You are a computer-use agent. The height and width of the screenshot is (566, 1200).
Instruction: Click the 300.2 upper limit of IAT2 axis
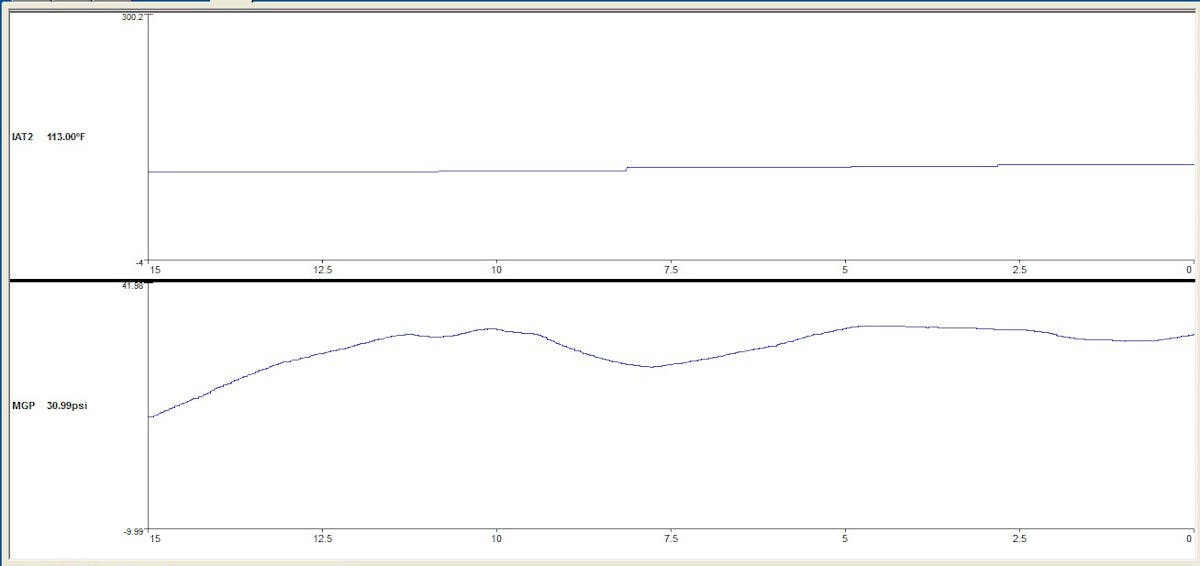pyautogui.click(x=133, y=18)
